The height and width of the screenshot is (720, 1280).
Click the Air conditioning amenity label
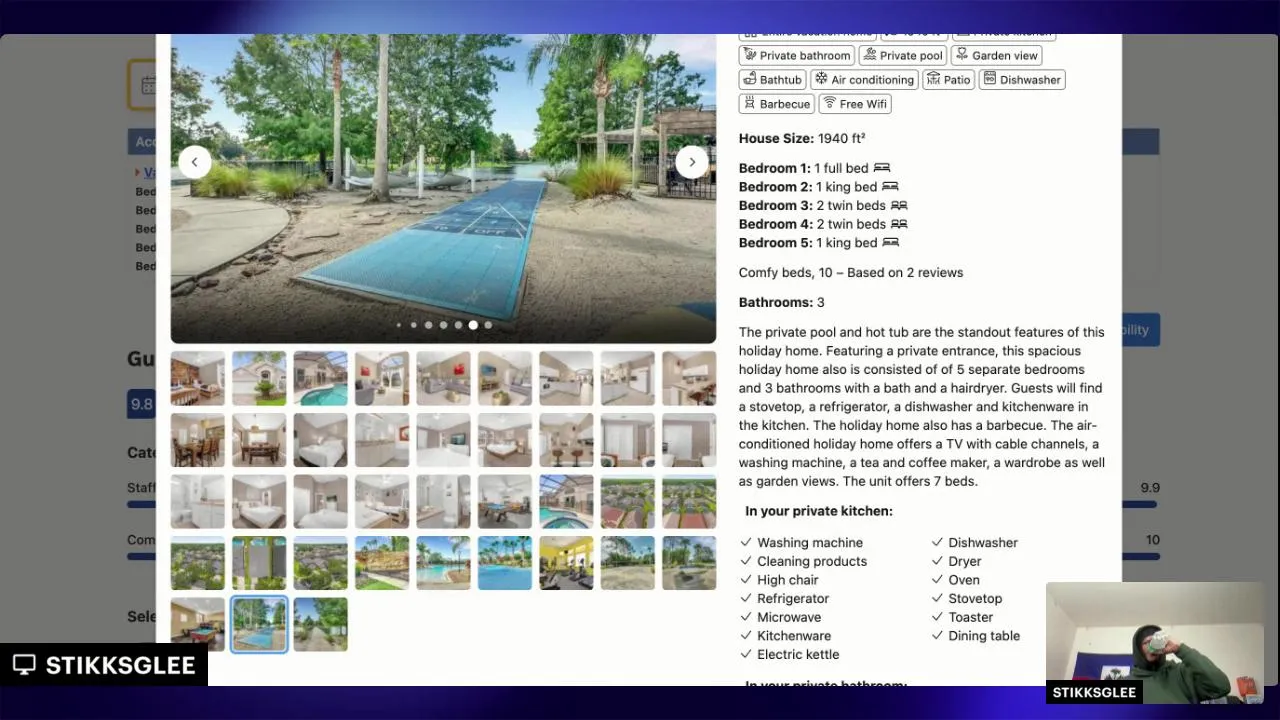872,80
